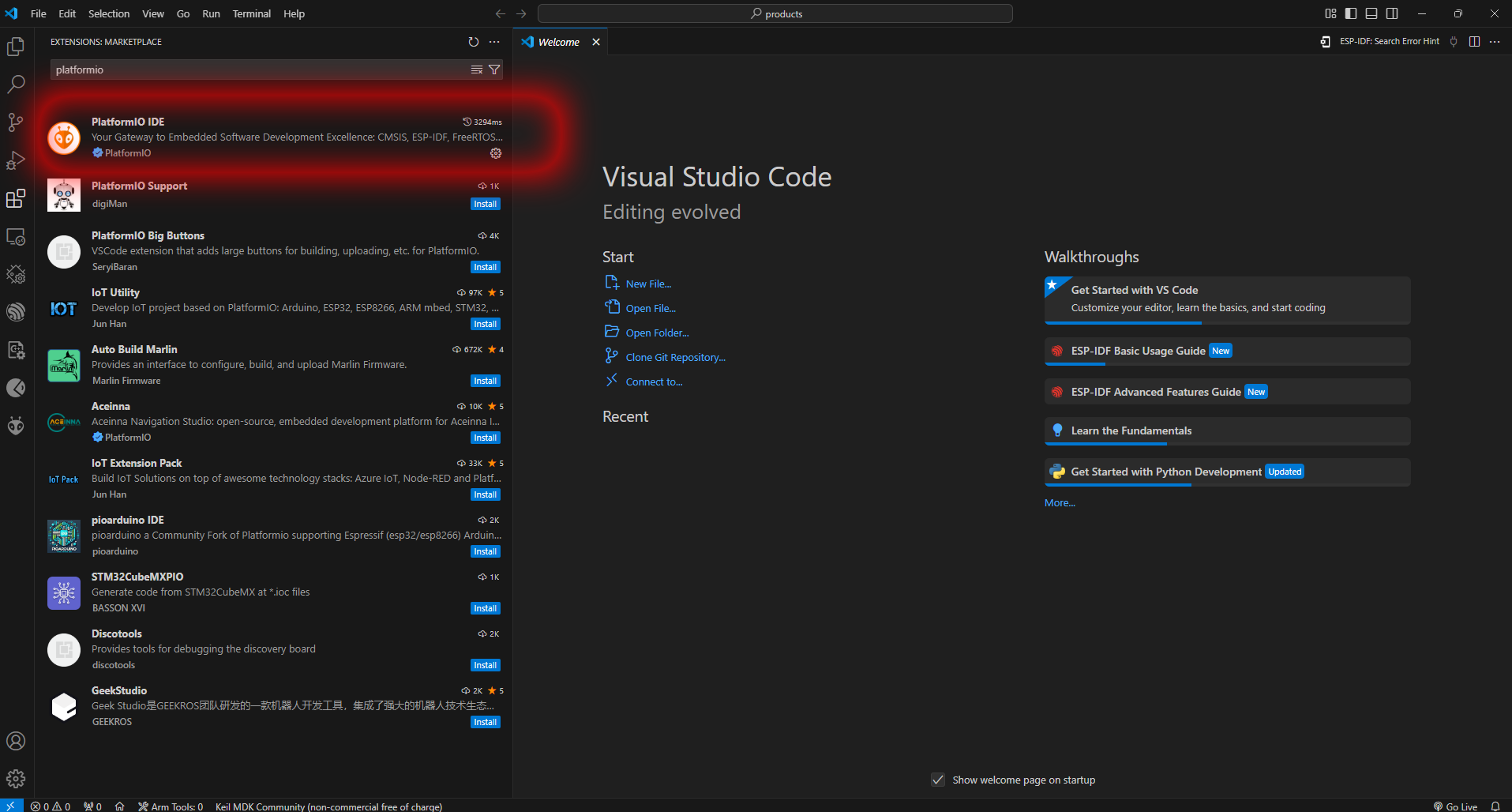Screen dimensions: 1512x812
Task: Open notifications bell in status bar
Action: (x=1495, y=806)
